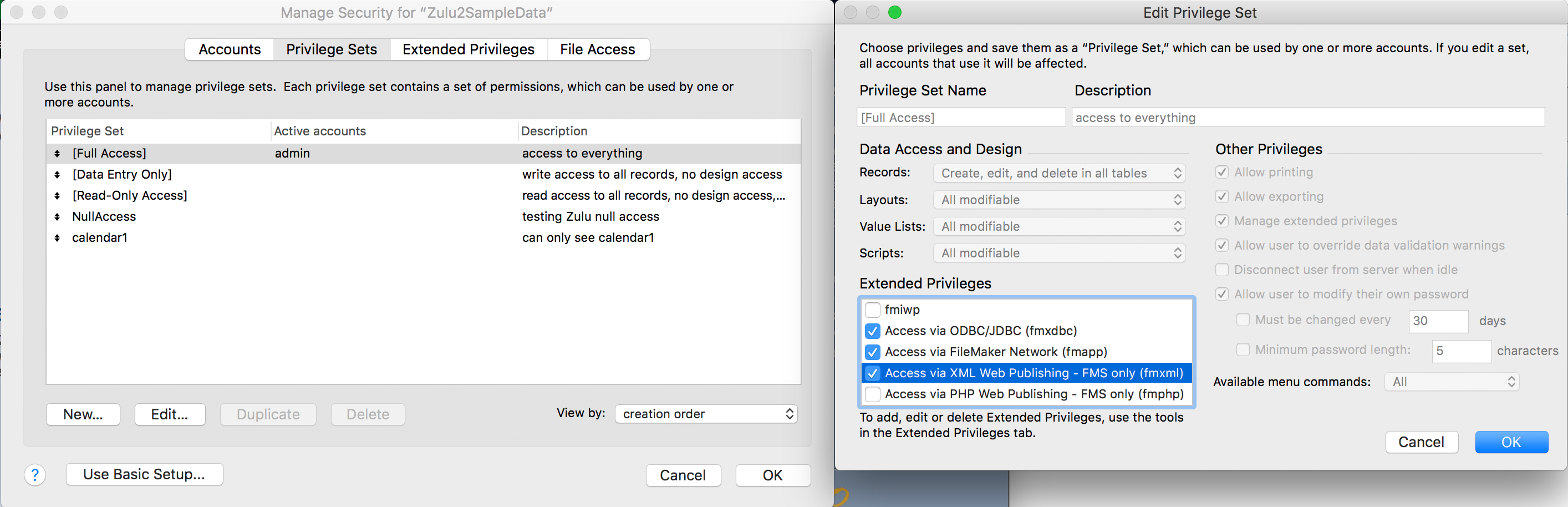Click the reorder handle beside [Read-Only Access]
Image resolution: width=1568 pixels, height=507 pixels.
pyautogui.click(x=57, y=196)
